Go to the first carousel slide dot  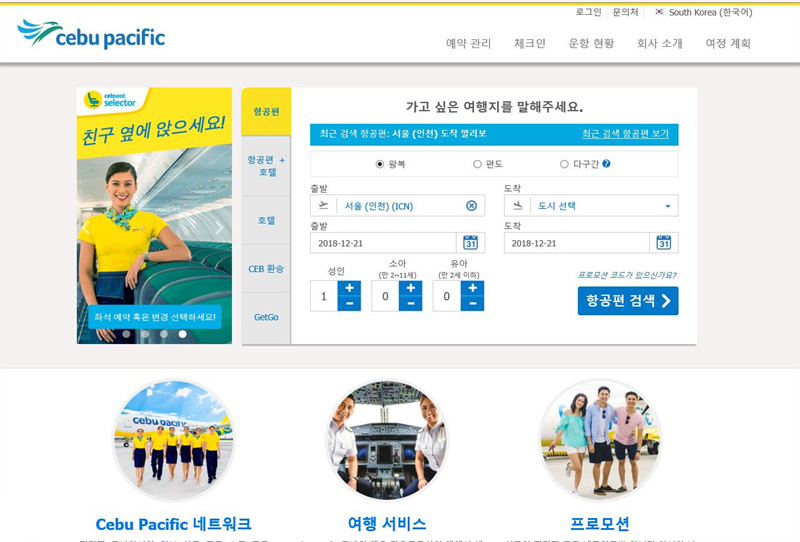coord(126,334)
